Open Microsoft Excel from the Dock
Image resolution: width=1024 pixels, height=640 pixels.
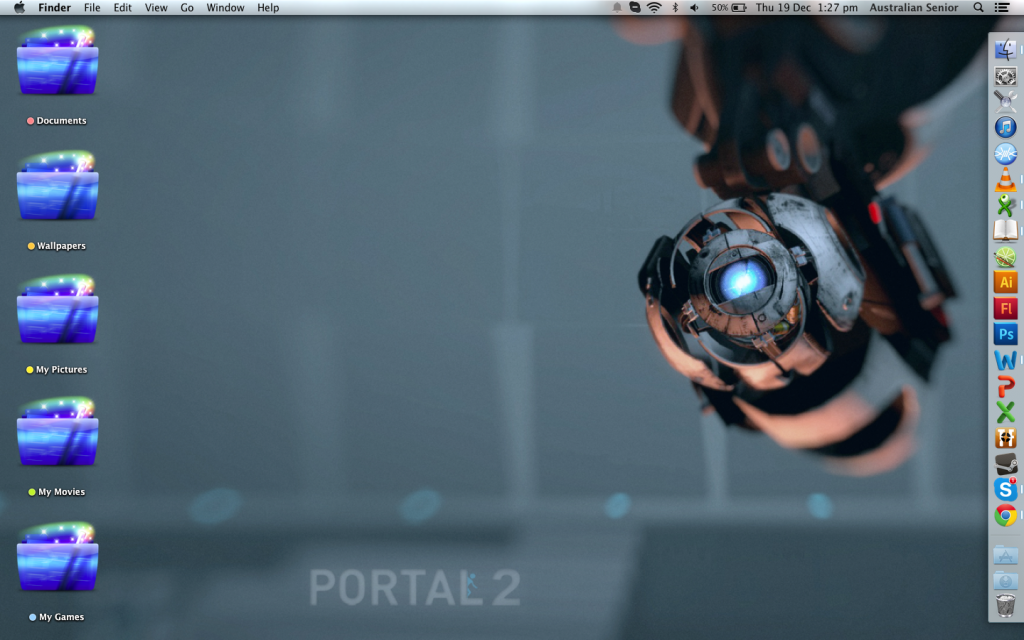click(x=1005, y=411)
